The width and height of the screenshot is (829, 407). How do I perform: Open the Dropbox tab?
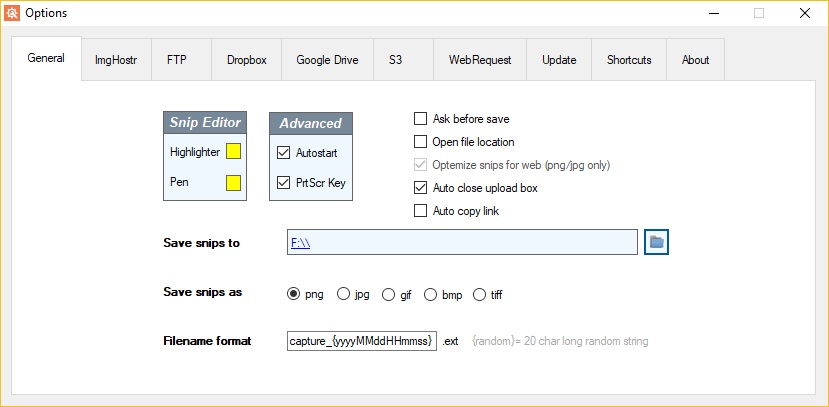tap(246, 60)
